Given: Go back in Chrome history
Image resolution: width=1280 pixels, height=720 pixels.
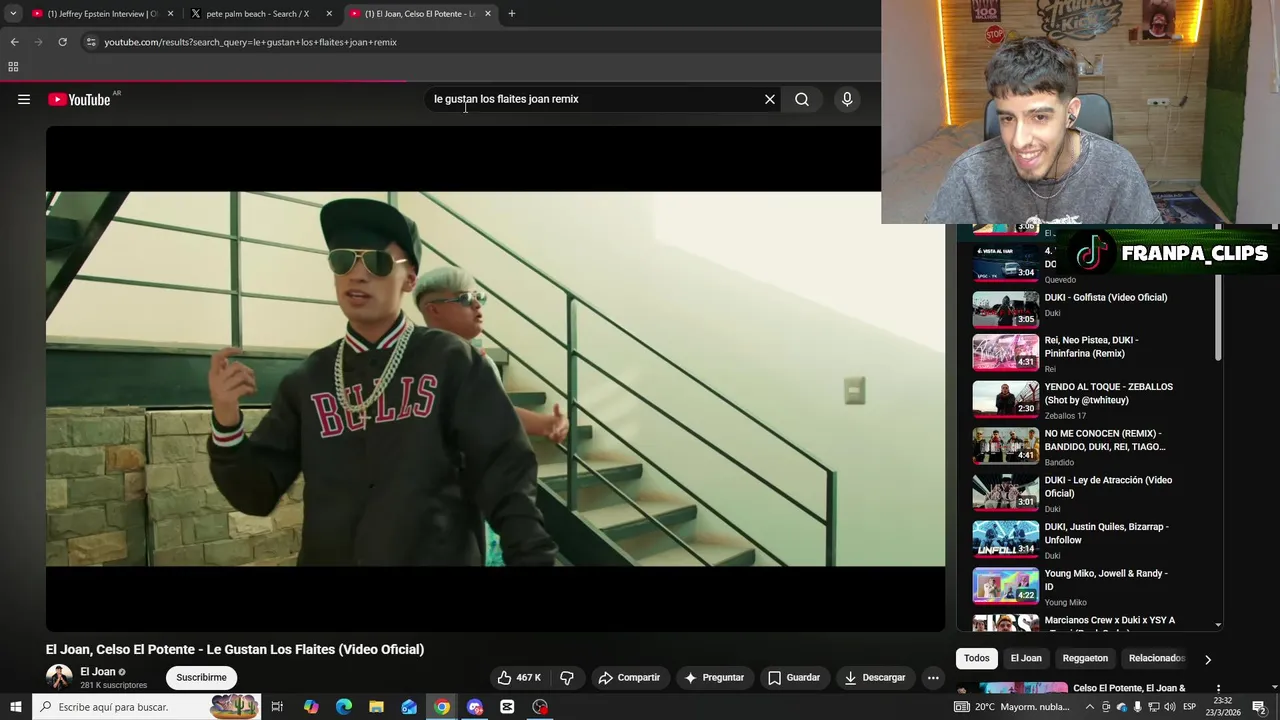Looking at the screenshot, I should (x=14, y=42).
